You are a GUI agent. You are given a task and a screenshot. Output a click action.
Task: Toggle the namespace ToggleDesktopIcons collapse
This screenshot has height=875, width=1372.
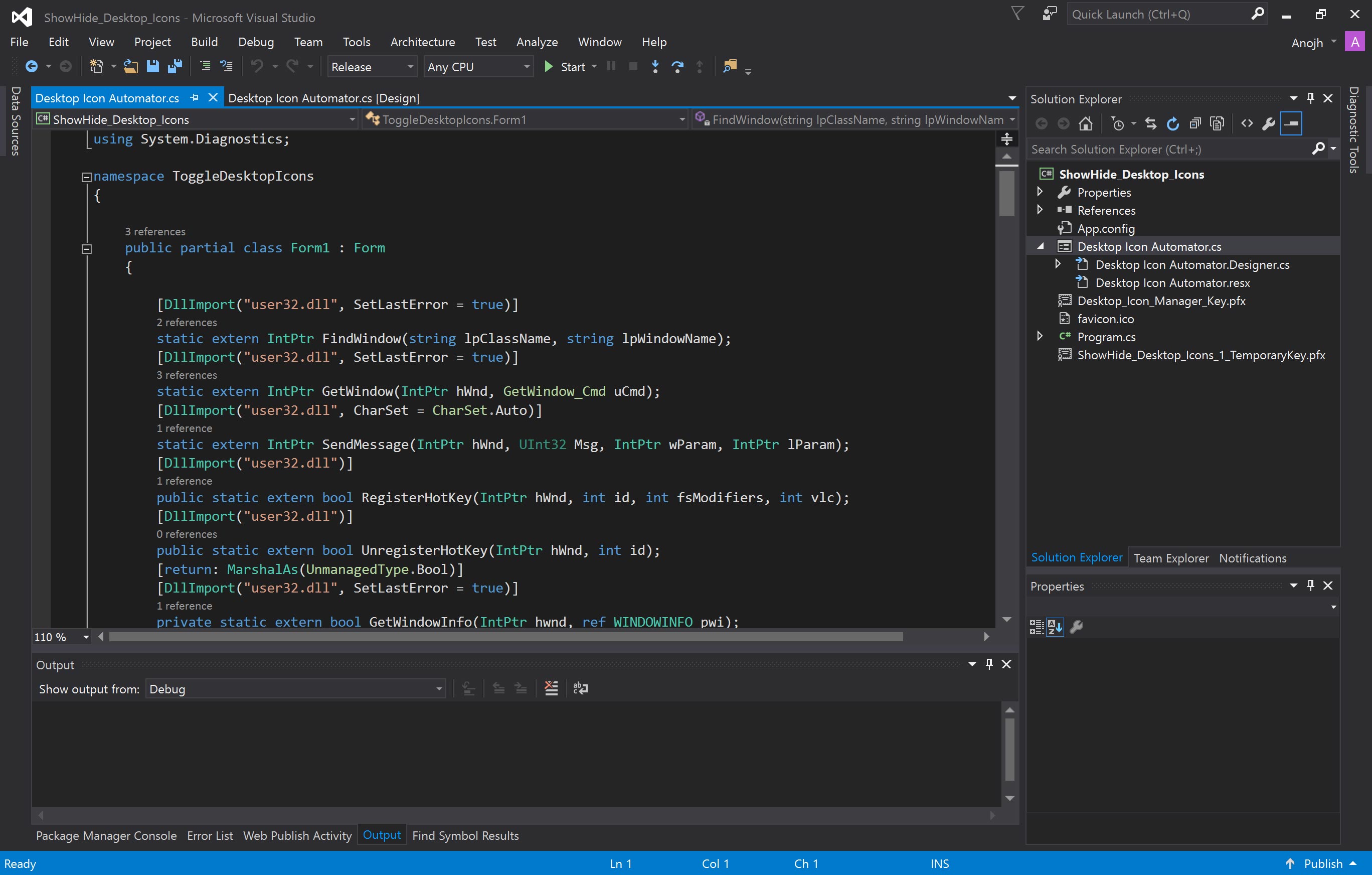pos(85,176)
